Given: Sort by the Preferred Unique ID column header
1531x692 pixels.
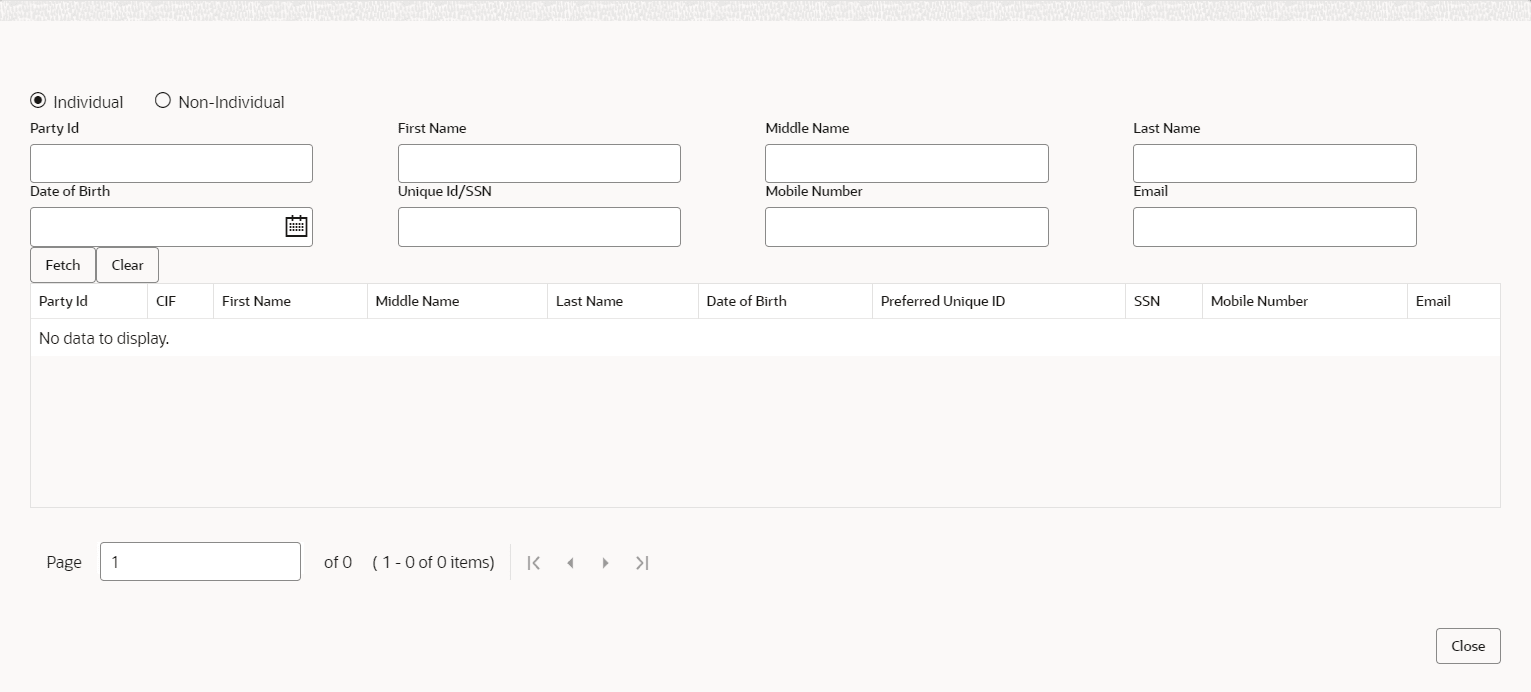Looking at the screenshot, I should pos(998,301).
